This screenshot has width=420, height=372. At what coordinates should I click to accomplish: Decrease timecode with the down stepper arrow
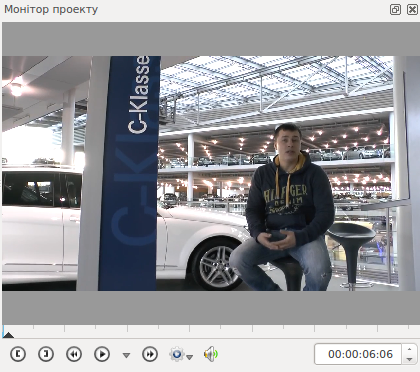410,359
